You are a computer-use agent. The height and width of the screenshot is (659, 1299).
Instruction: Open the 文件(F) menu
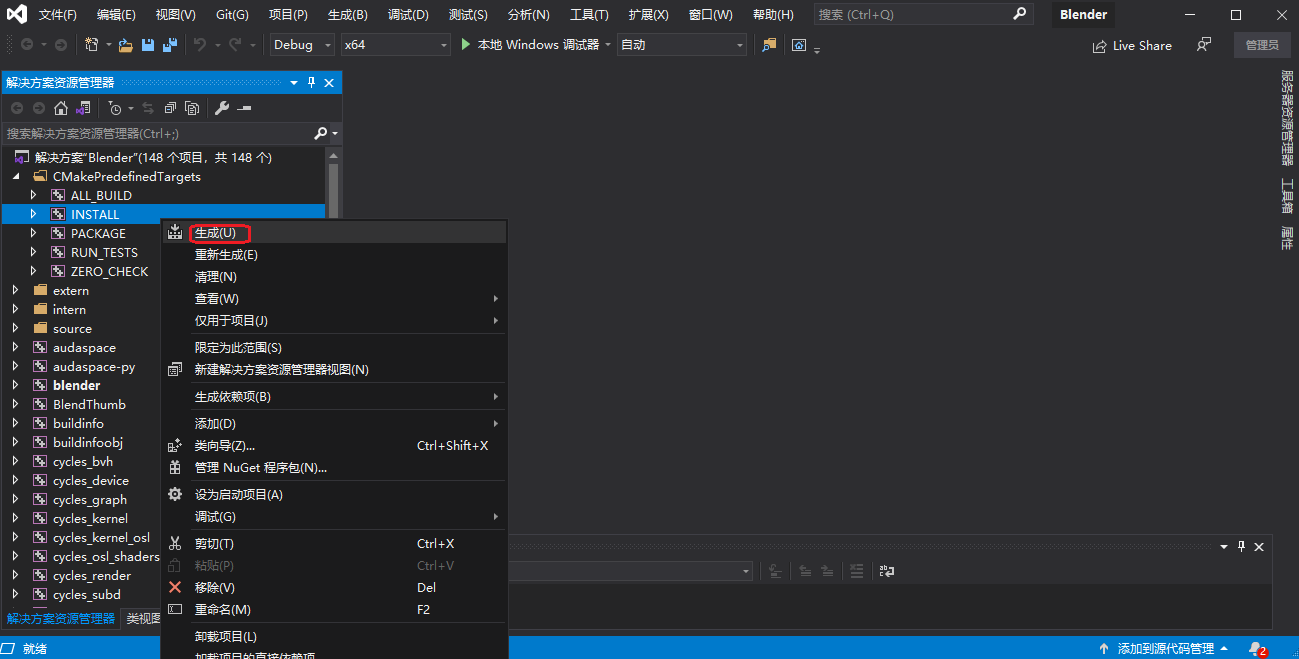58,15
